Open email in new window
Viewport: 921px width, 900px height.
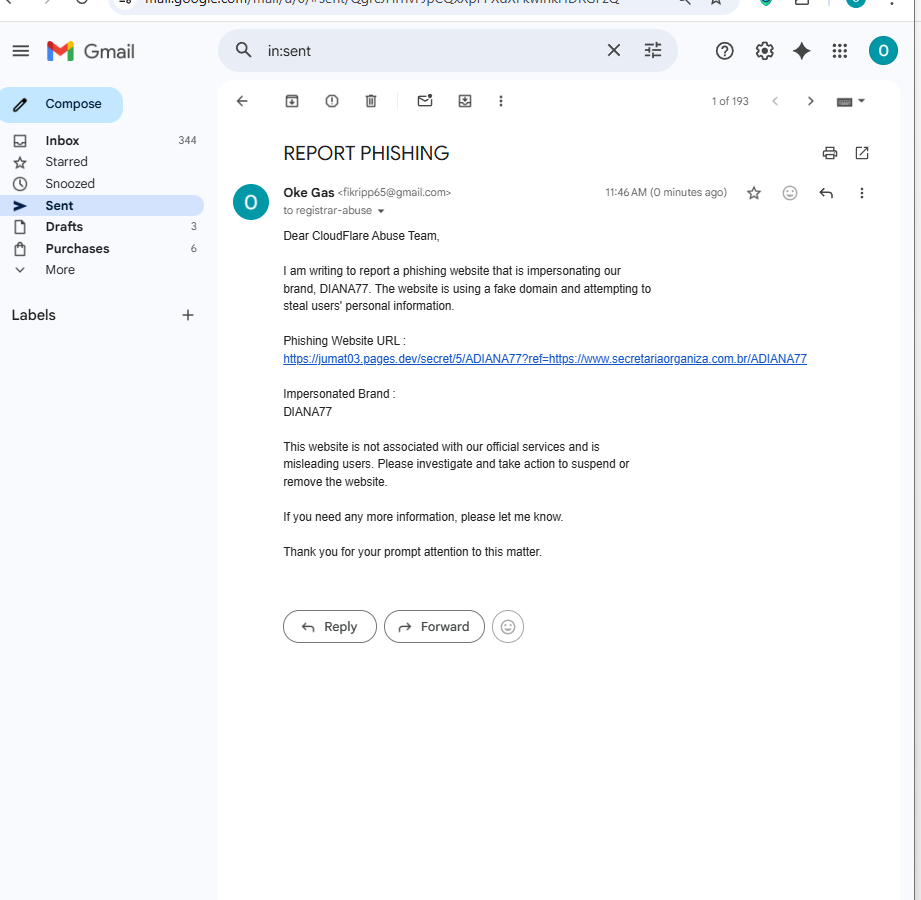(x=862, y=153)
